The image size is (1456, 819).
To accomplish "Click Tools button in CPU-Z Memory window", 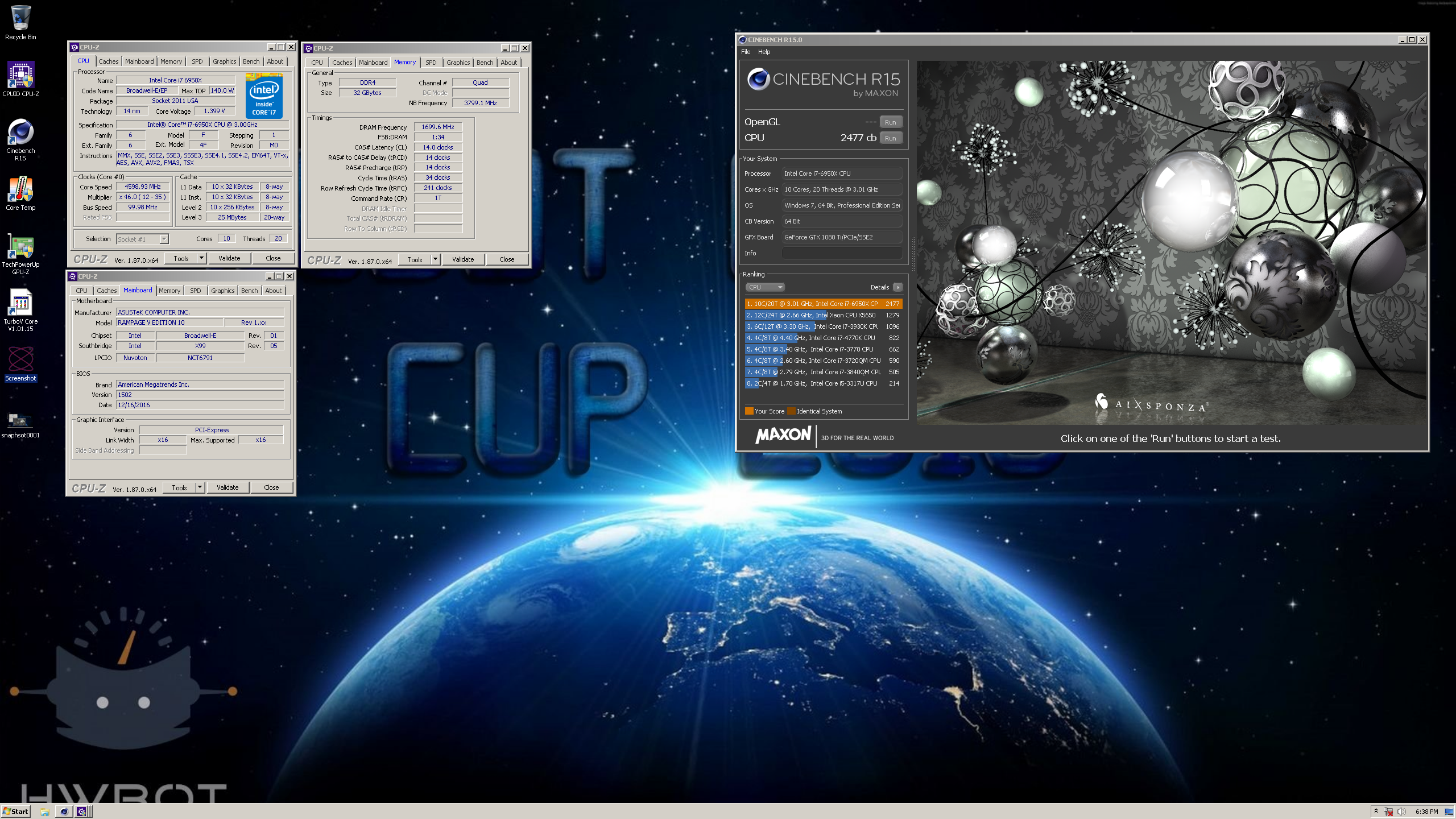I will (x=415, y=259).
